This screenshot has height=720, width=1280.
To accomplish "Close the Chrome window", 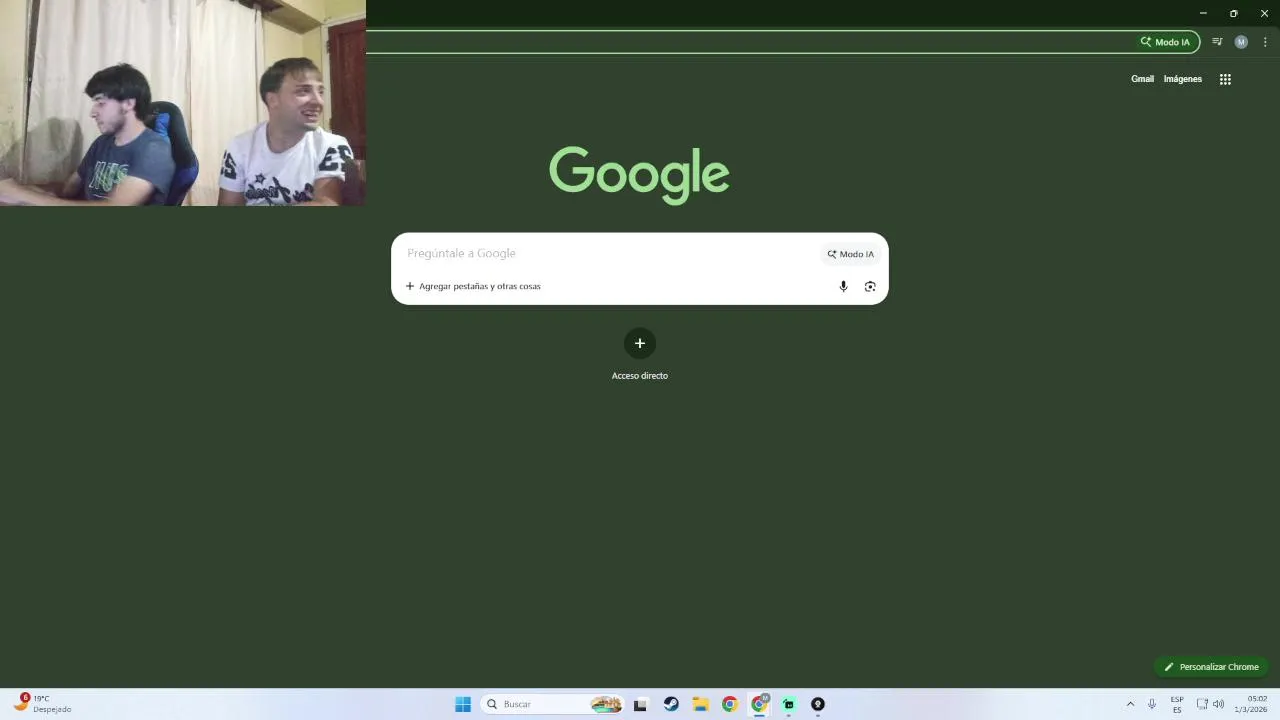I will 1264,13.
